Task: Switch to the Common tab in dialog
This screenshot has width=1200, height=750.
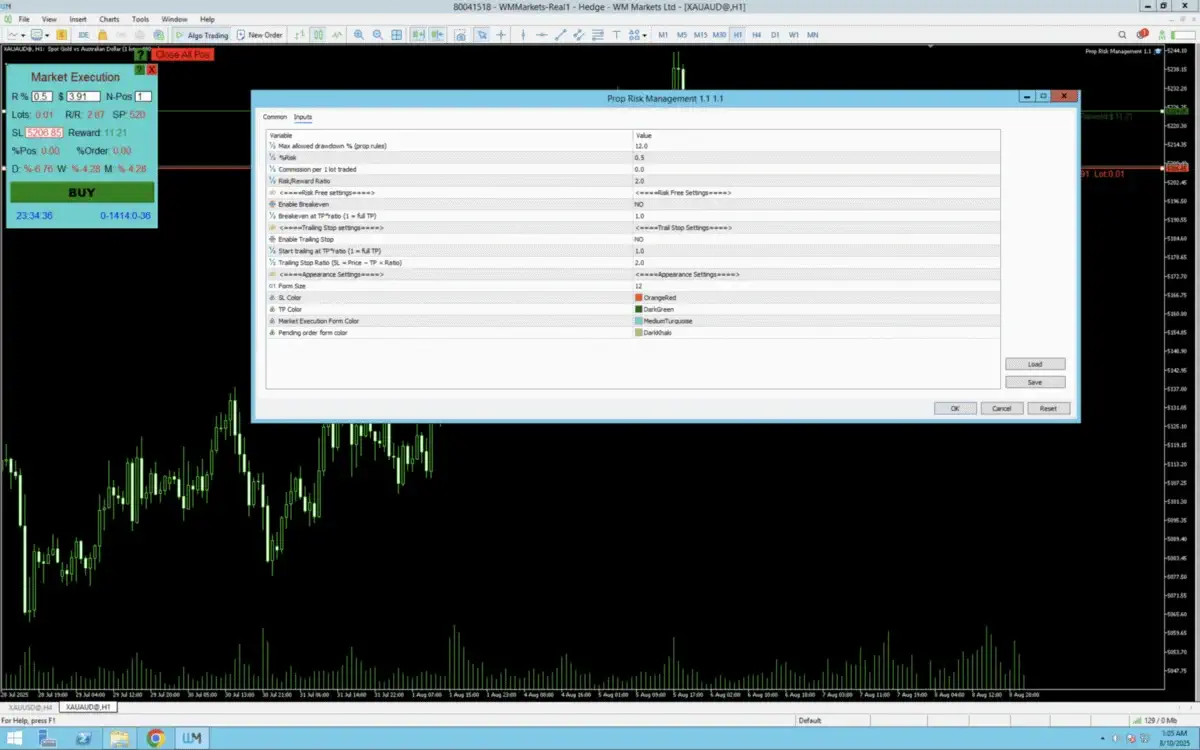Action: click(x=274, y=117)
